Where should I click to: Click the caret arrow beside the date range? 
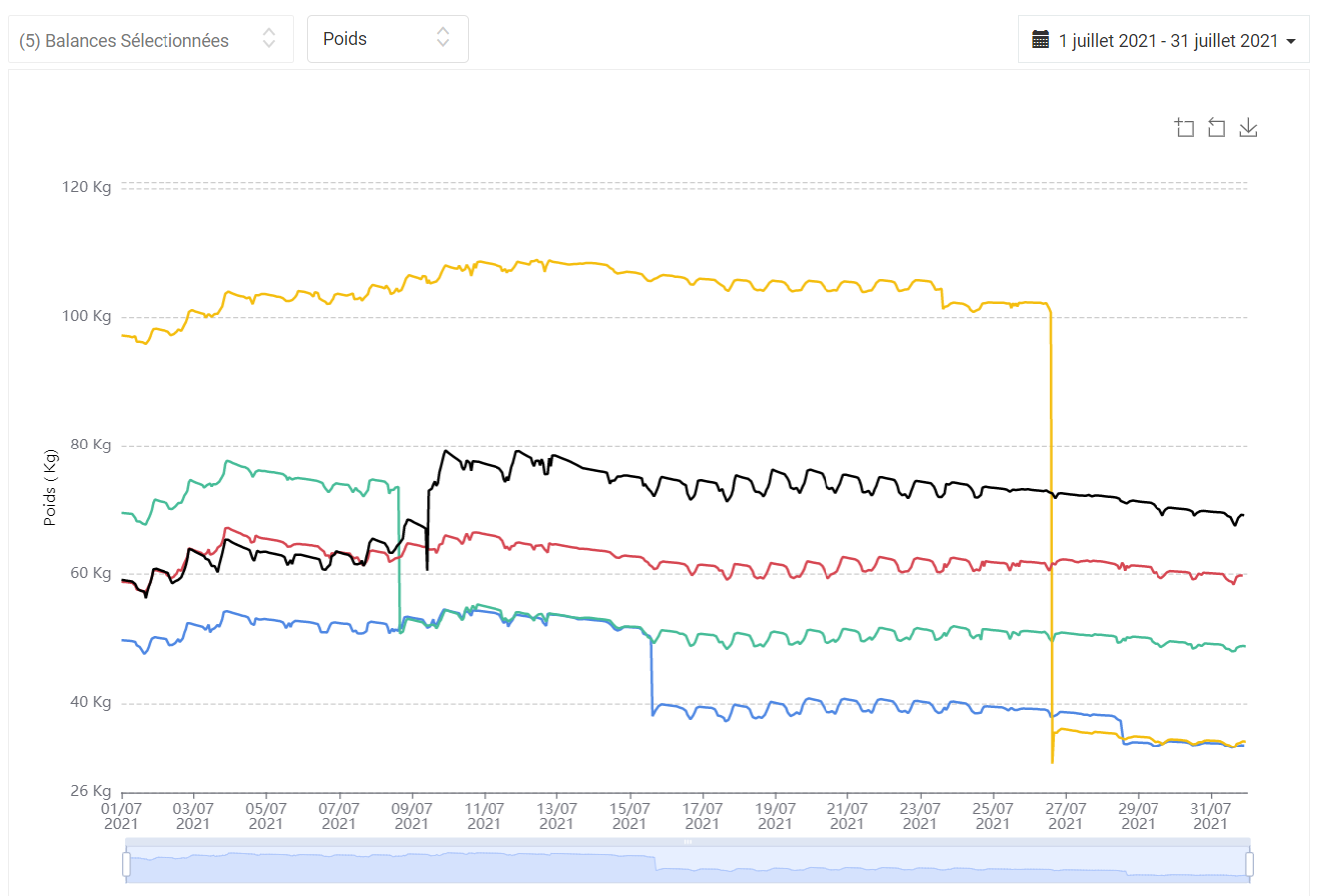click(x=1291, y=41)
